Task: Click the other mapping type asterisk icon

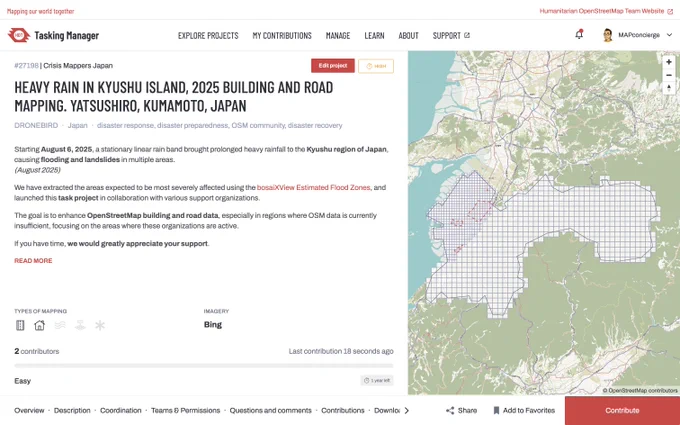Action: click(100, 325)
